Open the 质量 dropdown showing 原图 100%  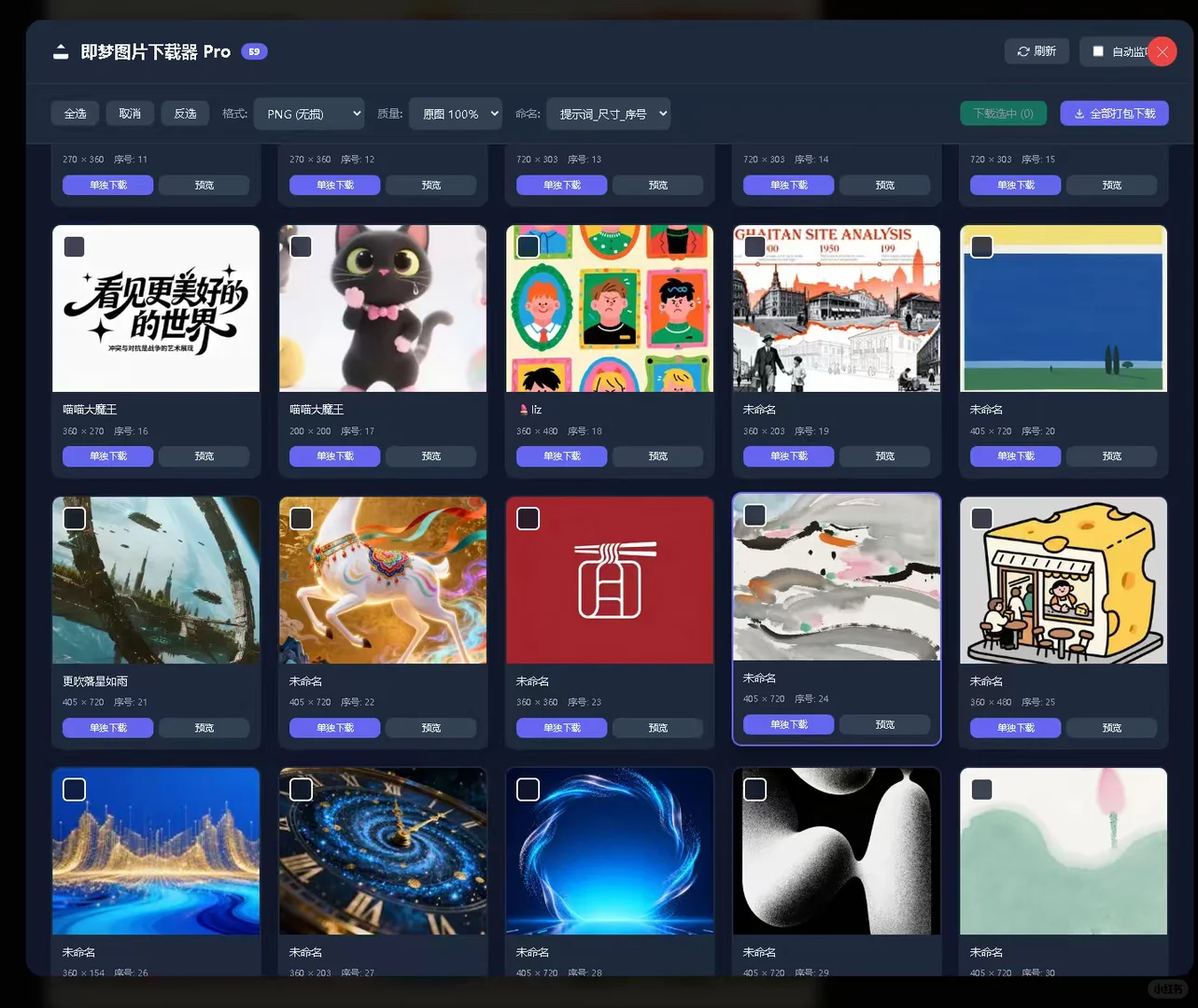[456, 114]
